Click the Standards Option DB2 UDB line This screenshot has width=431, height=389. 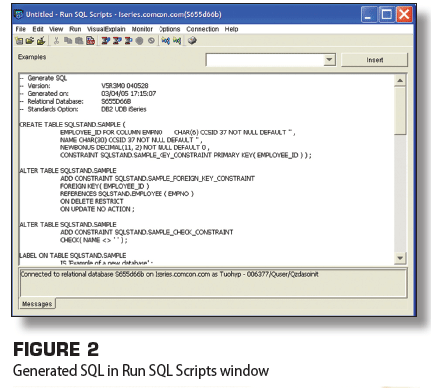click(x=83, y=109)
